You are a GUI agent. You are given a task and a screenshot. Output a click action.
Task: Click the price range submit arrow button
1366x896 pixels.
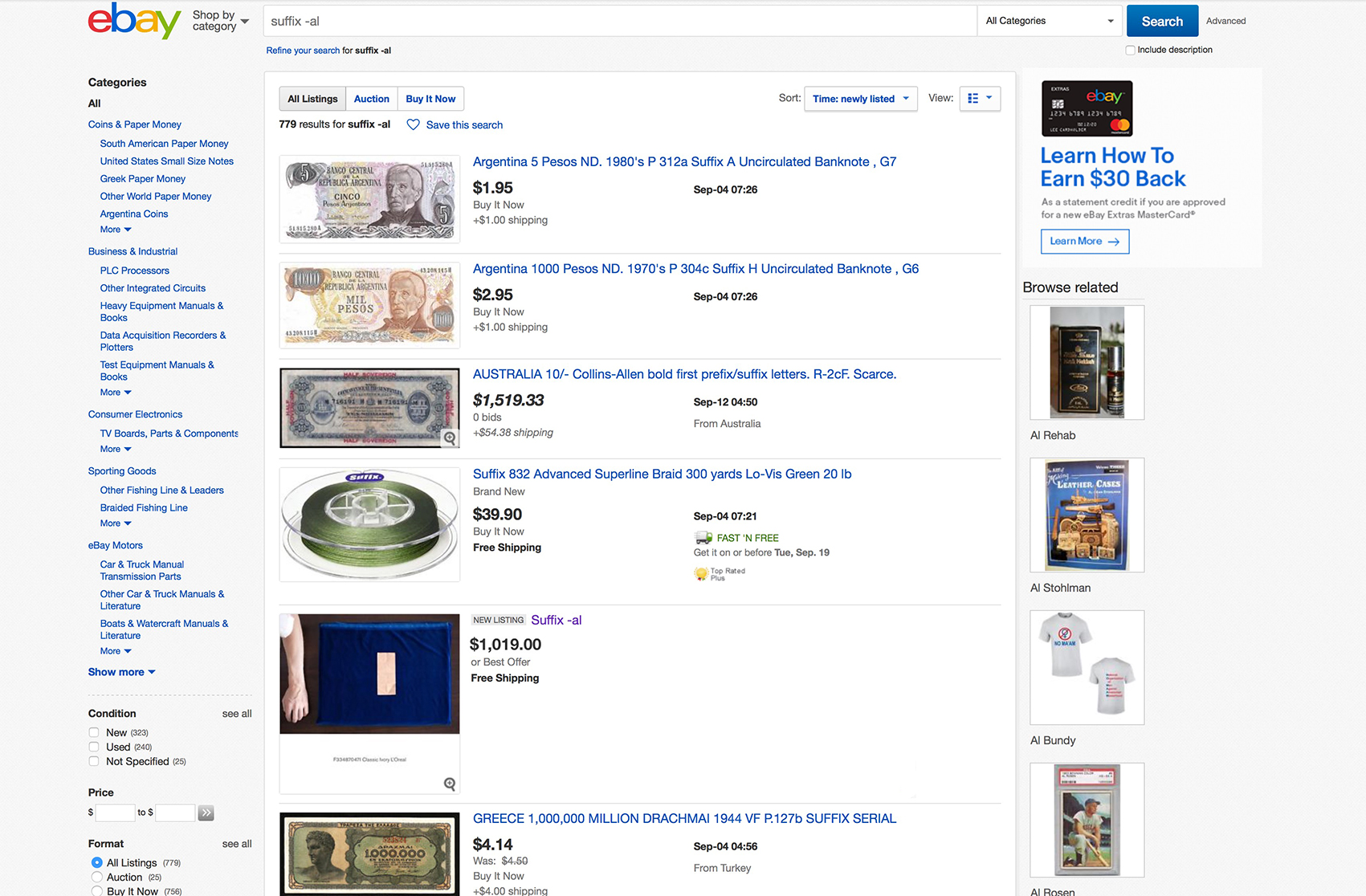point(206,813)
